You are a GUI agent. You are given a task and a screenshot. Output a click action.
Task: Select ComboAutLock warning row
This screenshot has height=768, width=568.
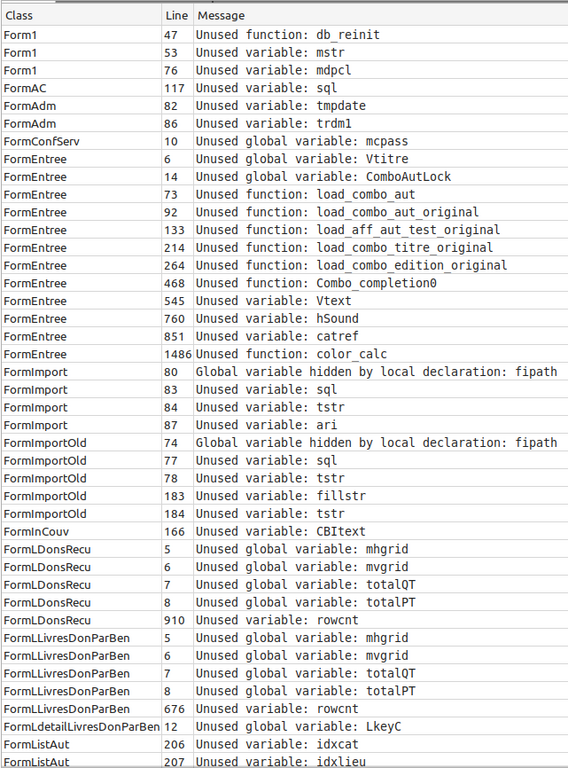point(284,177)
